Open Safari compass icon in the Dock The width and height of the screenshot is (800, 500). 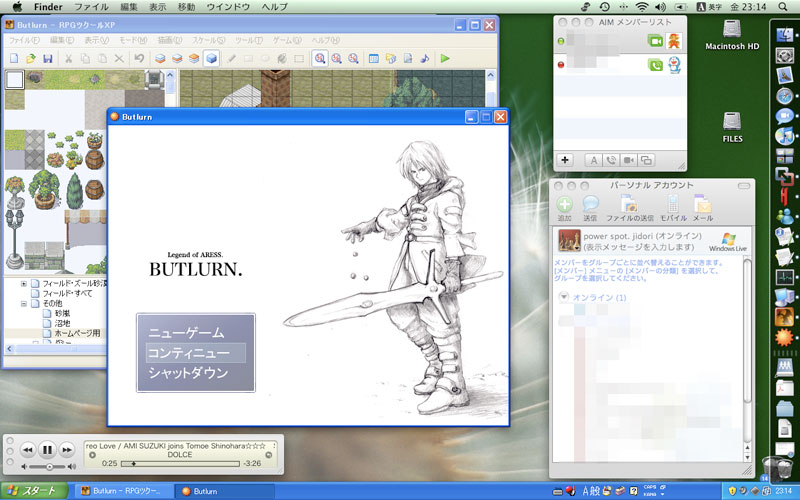tap(785, 96)
